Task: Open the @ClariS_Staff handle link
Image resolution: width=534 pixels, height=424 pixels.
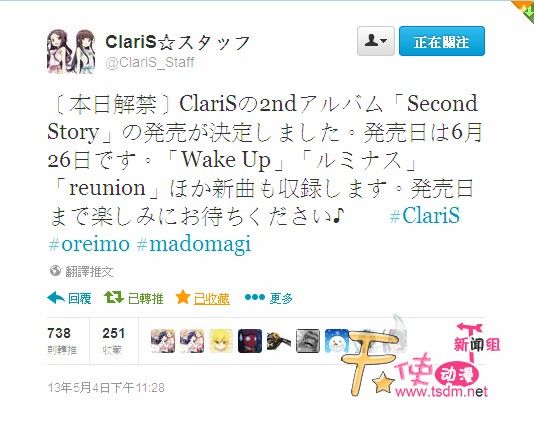Action: tap(150, 63)
